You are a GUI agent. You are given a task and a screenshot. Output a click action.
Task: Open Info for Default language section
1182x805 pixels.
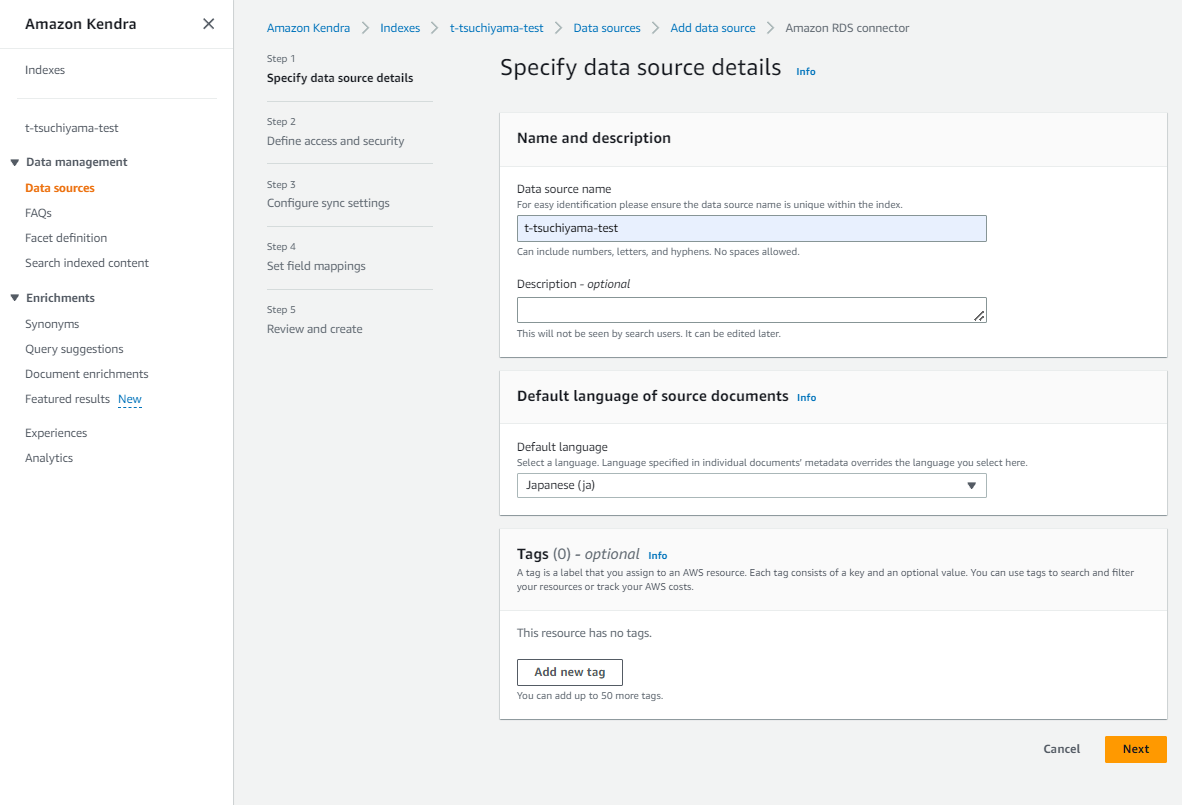pos(806,398)
